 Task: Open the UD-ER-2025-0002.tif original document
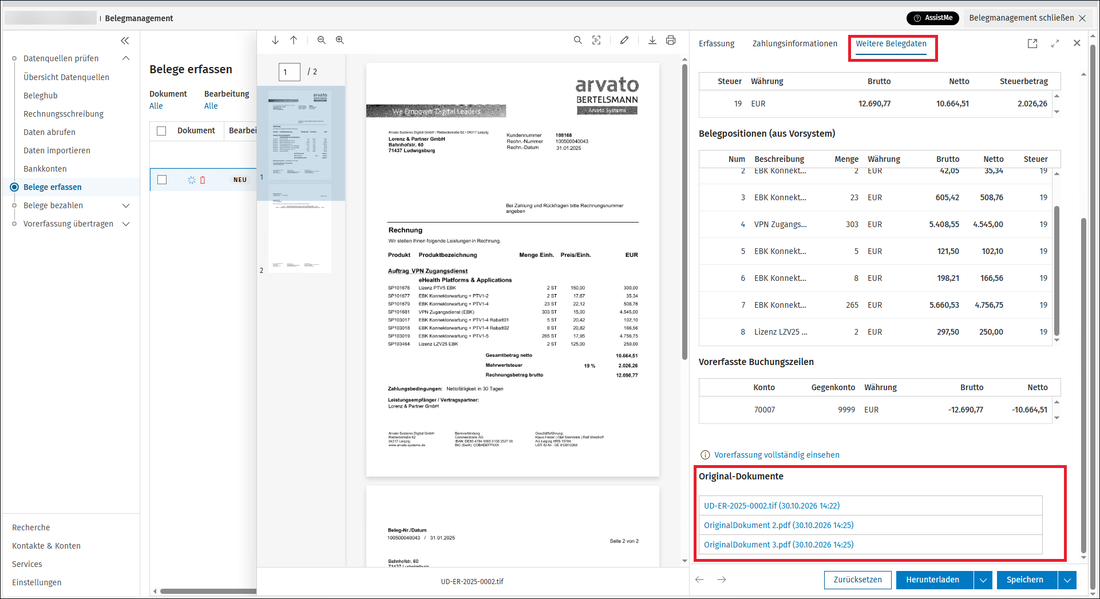point(772,506)
